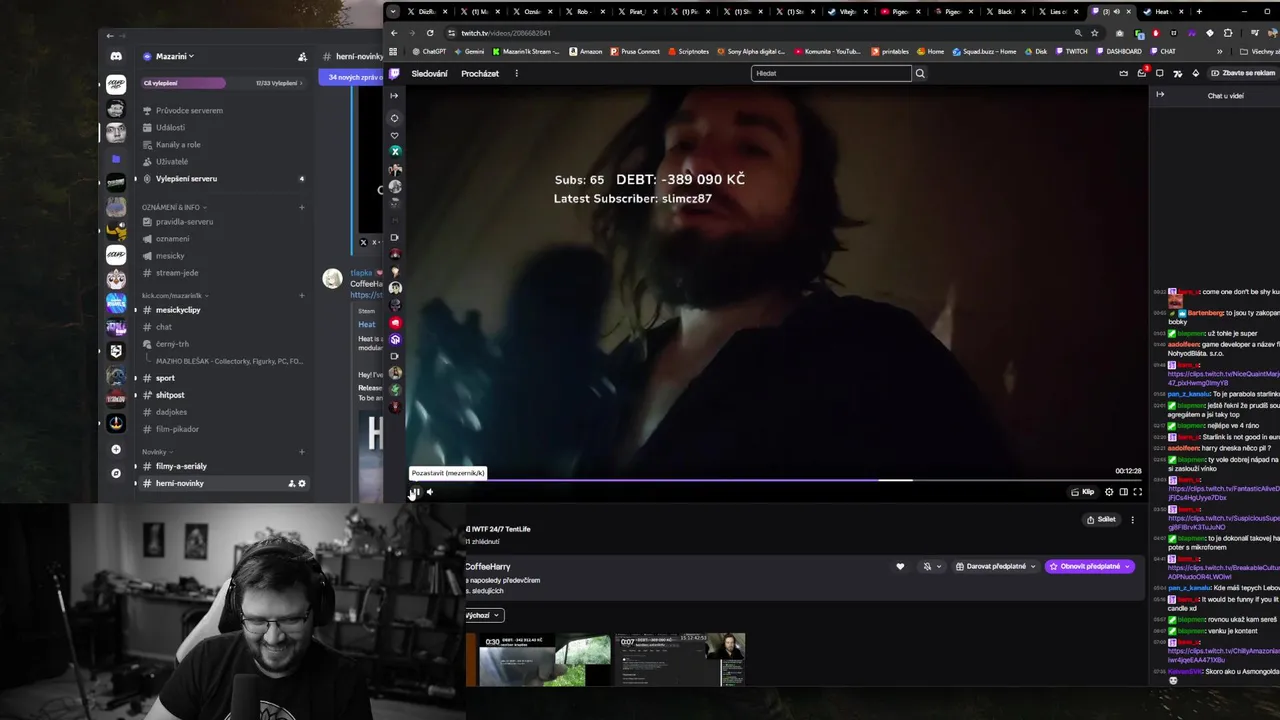Viewport: 1280px width, 720px height.
Task: Click the Twitch logo home icon
Action: coord(394,73)
